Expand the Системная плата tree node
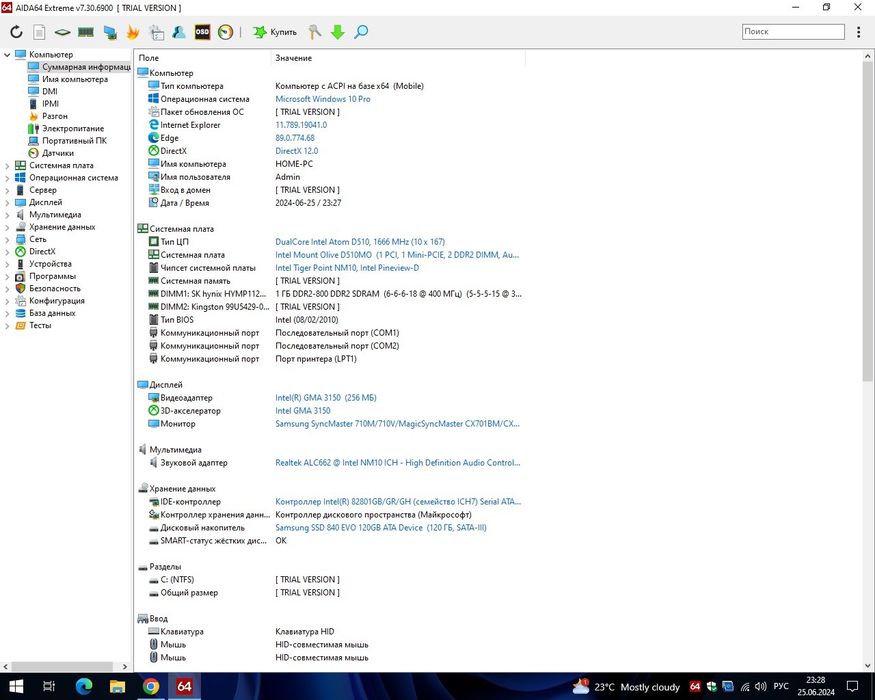The width and height of the screenshot is (875, 700). pyautogui.click(x=7, y=165)
